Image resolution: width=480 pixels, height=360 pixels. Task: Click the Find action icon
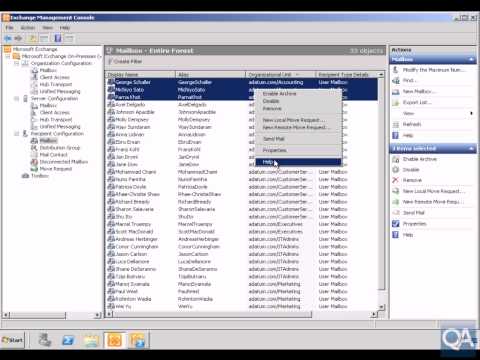pyautogui.click(x=396, y=80)
